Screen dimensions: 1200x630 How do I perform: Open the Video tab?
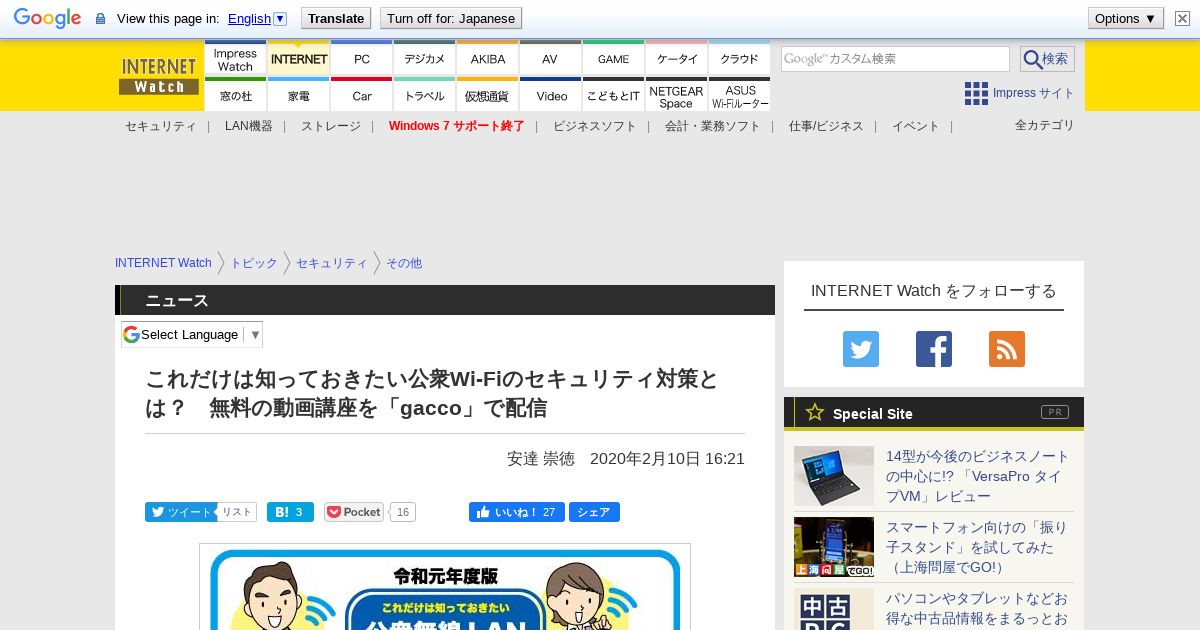point(550,95)
